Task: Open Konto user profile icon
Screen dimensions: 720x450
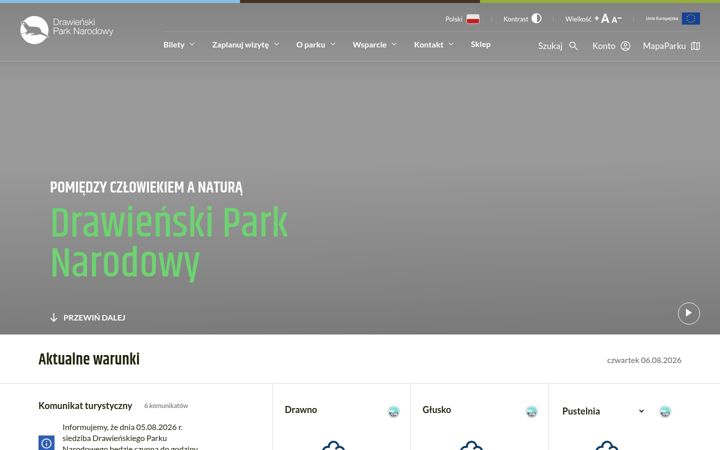Action: (625, 46)
